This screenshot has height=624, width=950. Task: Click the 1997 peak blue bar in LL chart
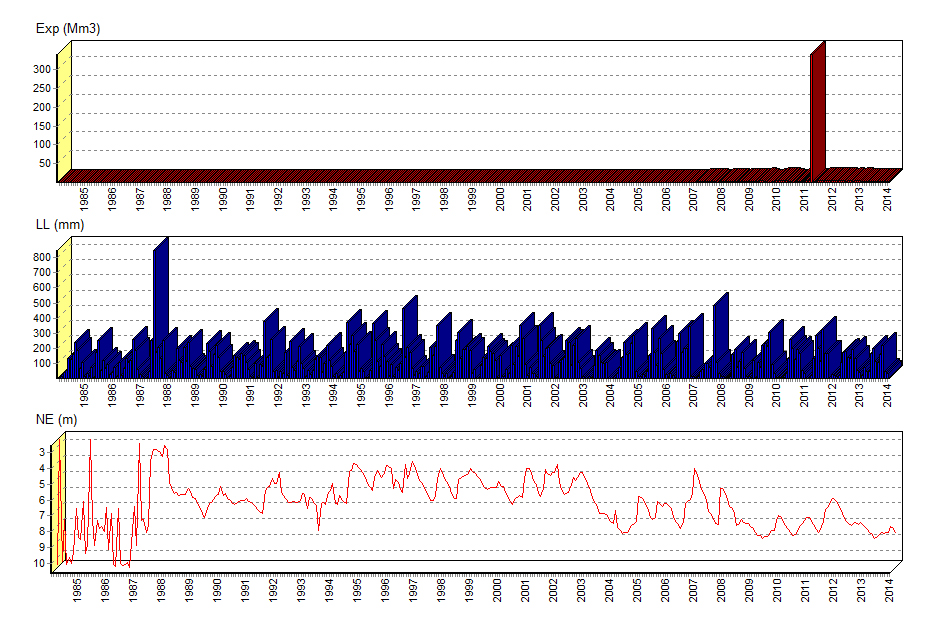pos(409,337)
